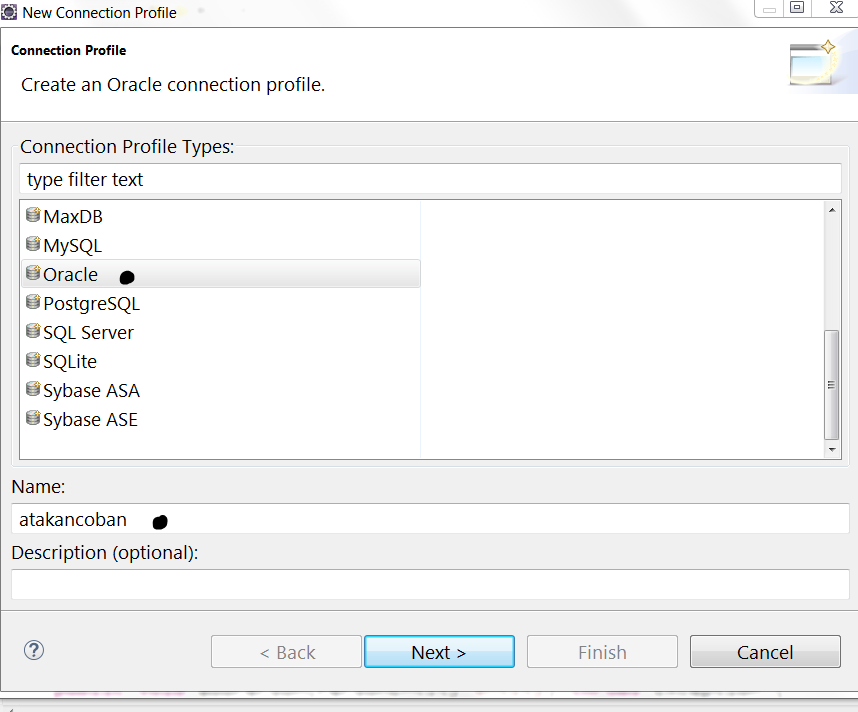
Task: Click the list scrollbar up arrow
Action: click(832, 210)
